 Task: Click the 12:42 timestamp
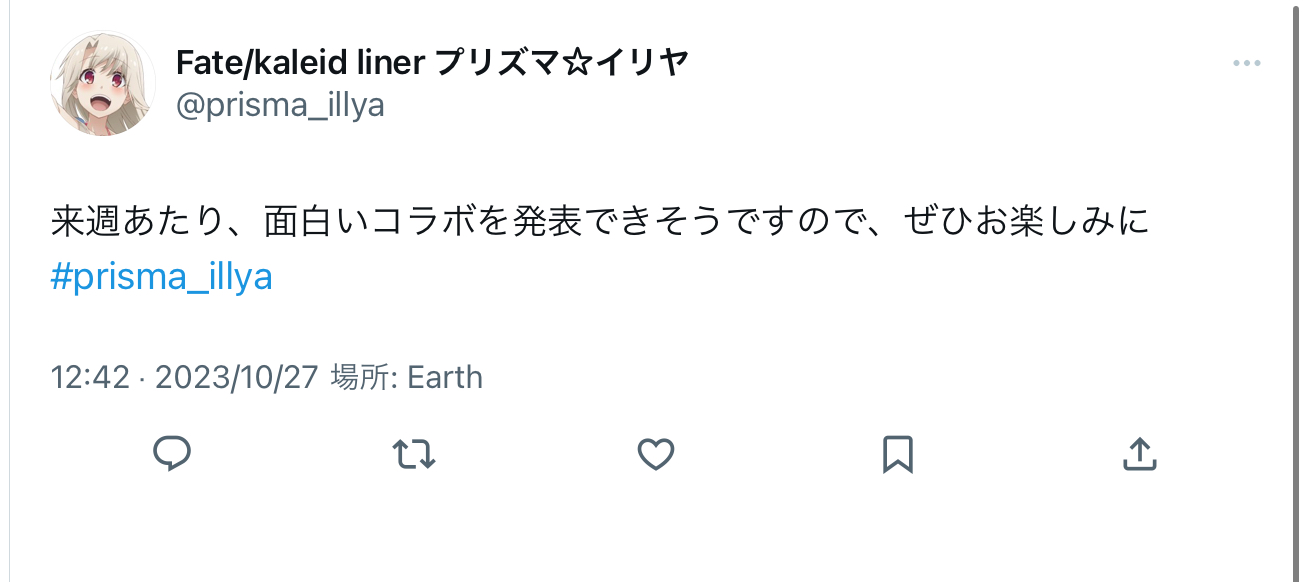pyautogui.click(x=90, y=377)
